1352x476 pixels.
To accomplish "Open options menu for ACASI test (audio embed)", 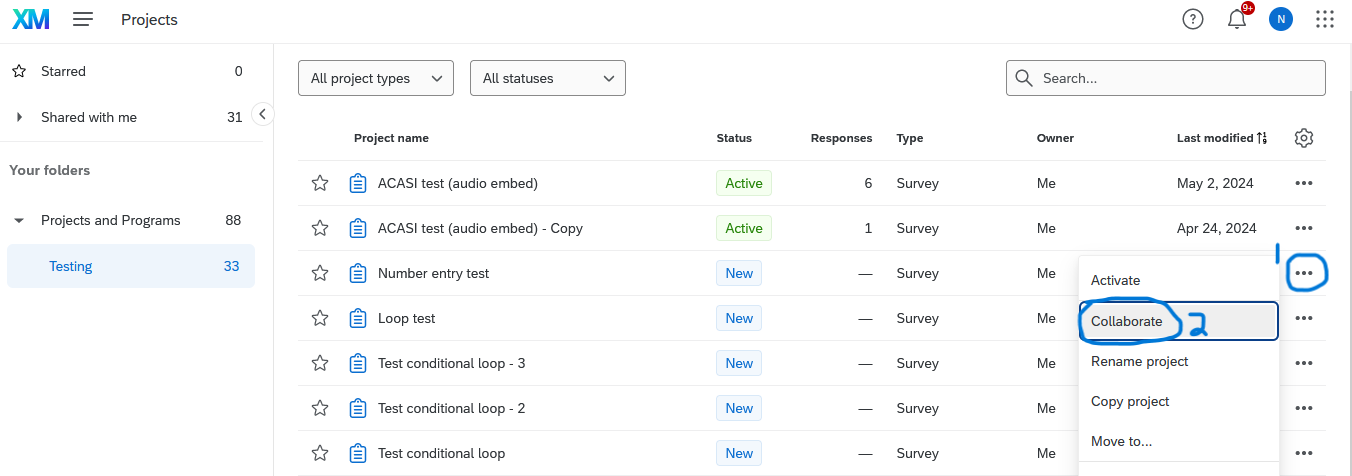I will [x=1303, y=184].
